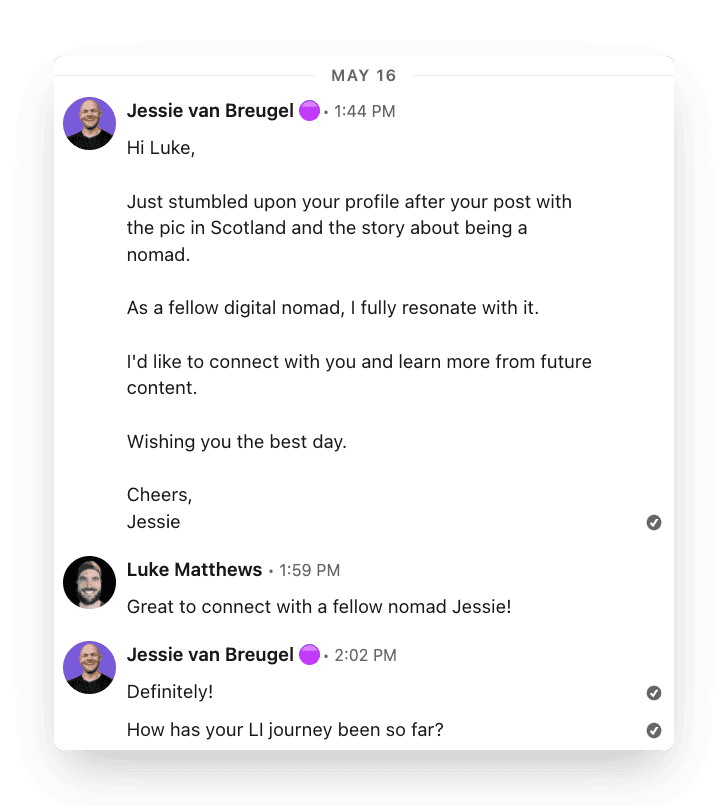Click the read receipt checkmark next to "Definitely!"
Image resolution: width=728 pixels, height=806 pixels.
point(654,692)
